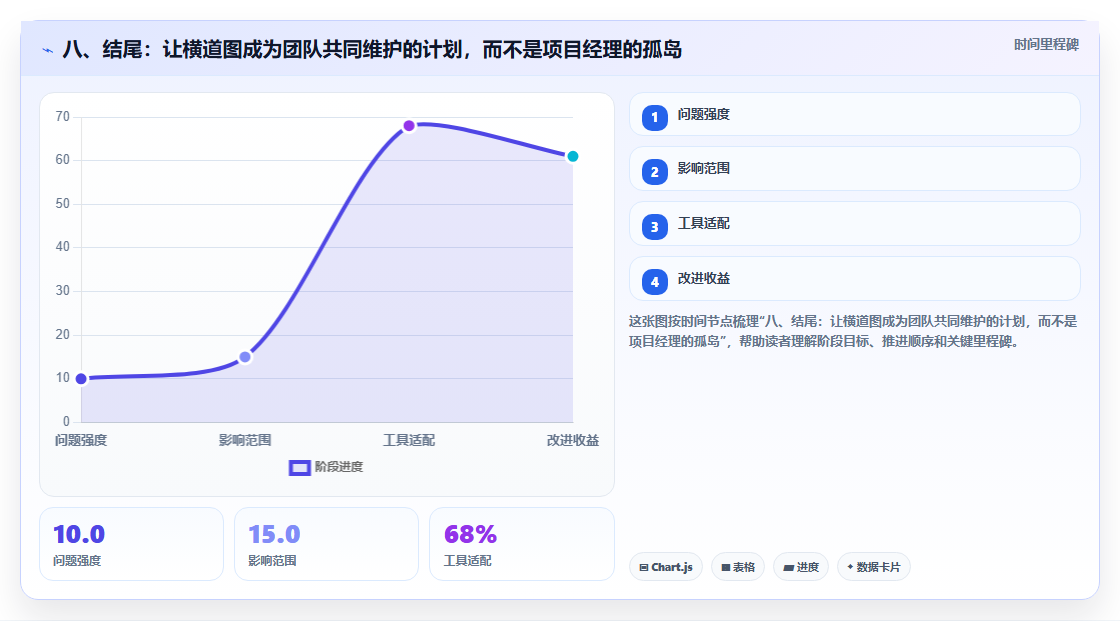Click the y-axis value 50
Image resolution: width=1120 pixels, height=621 pixels.
[x=63, y=204]
